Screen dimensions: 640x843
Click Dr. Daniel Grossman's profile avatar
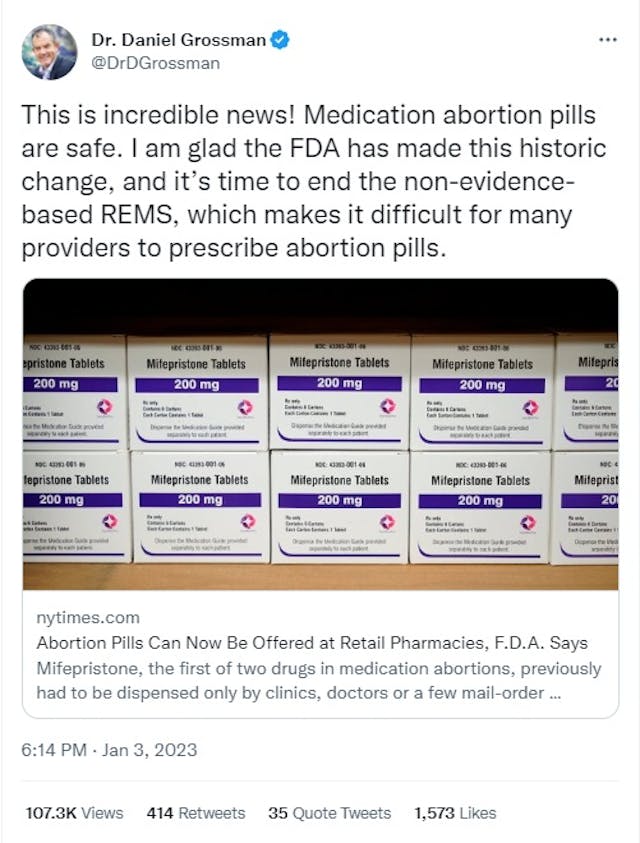49,52
